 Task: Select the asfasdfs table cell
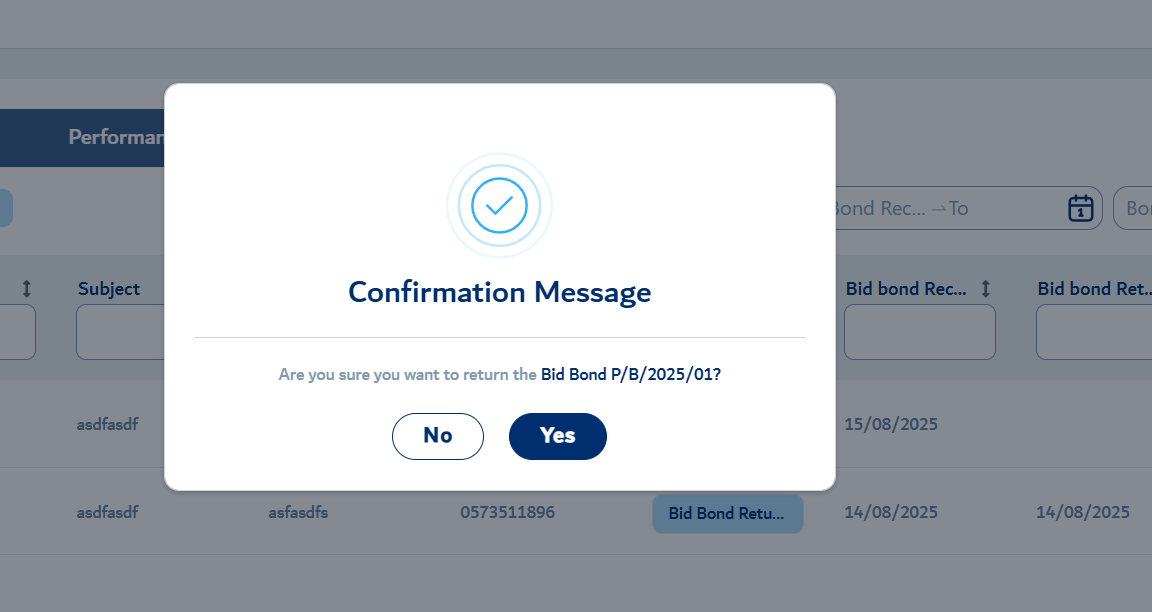pos(298,512)
